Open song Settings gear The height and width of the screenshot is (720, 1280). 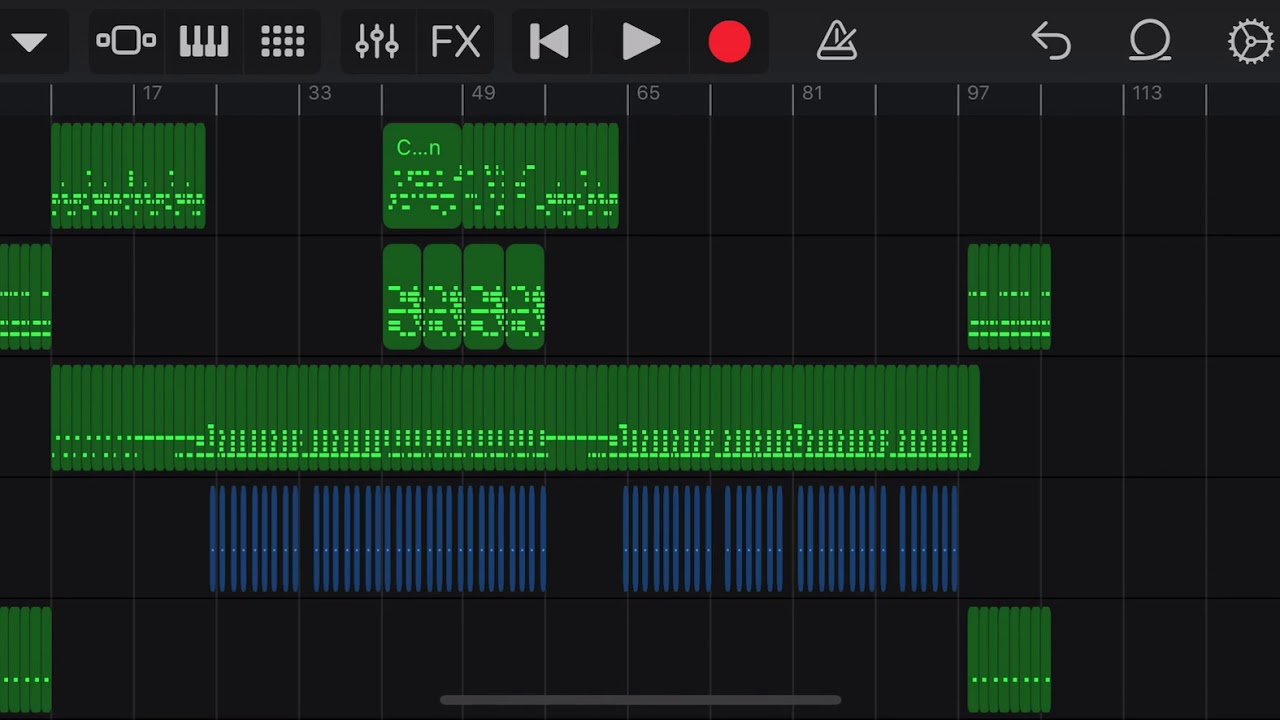1250,42
